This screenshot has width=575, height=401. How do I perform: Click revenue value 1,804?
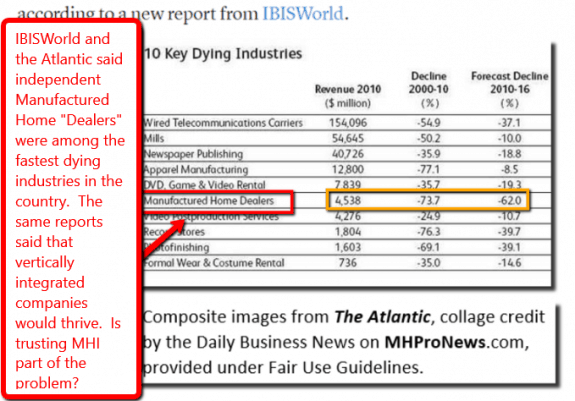tap(348, 232)
